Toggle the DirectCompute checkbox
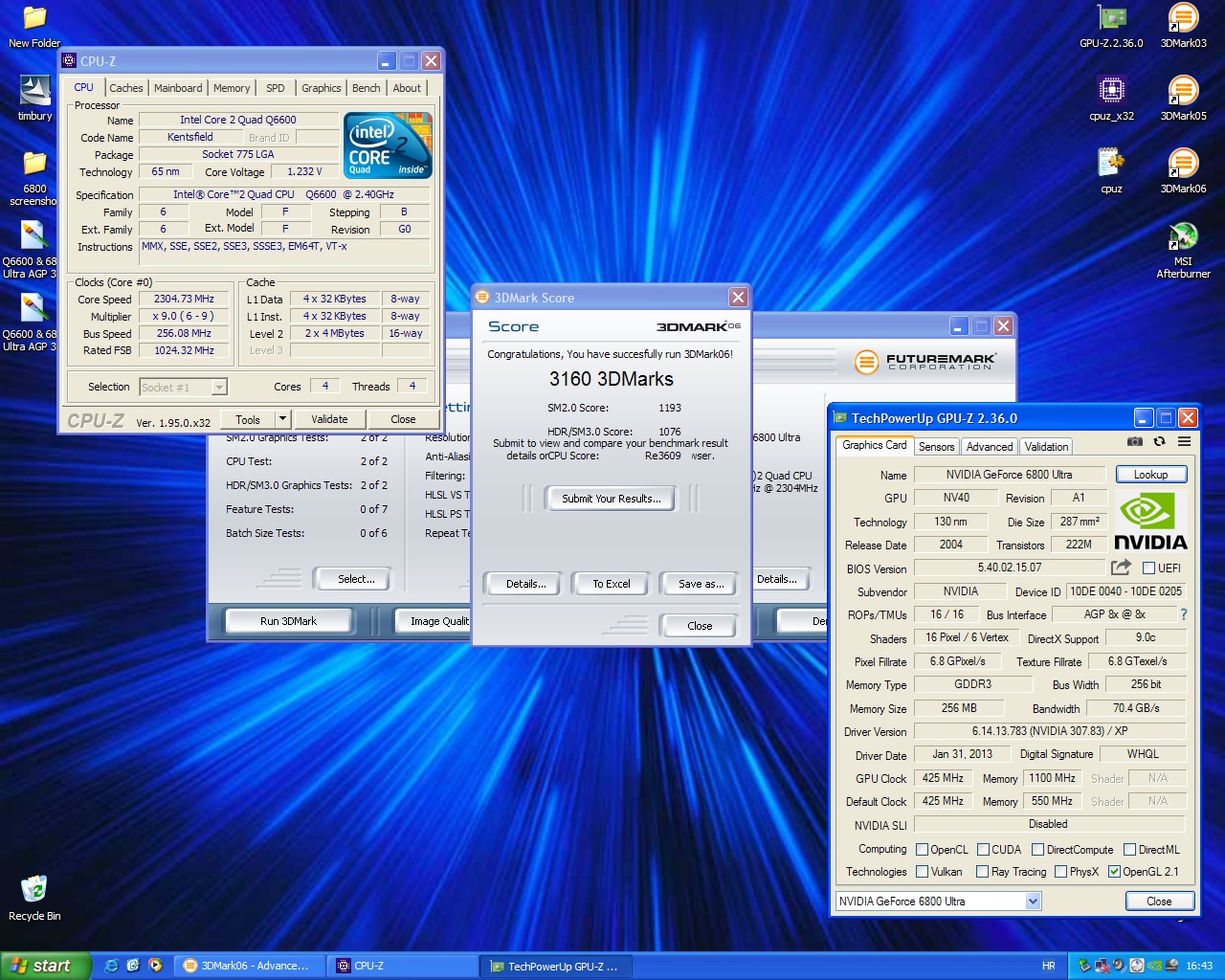Viewport: 1225px width, 980px height. [x=1037, y=849]
